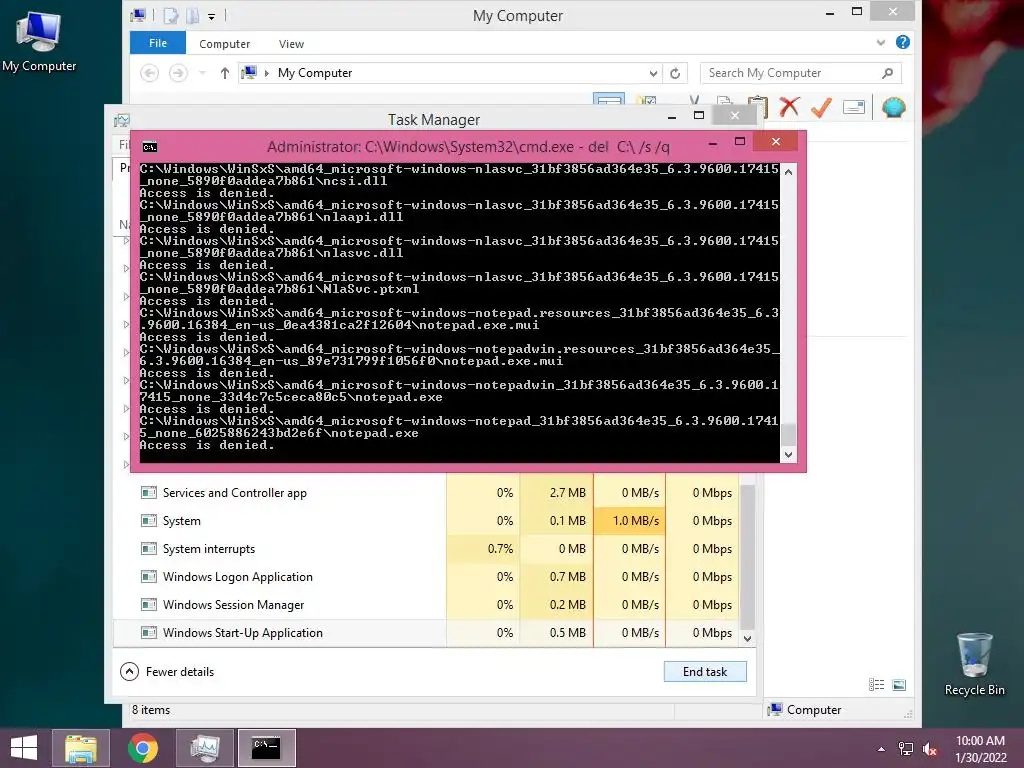Viewport: 1024px width, 768px height.
Task: Click the 8 items status text
Action: (x=151, y=710)
